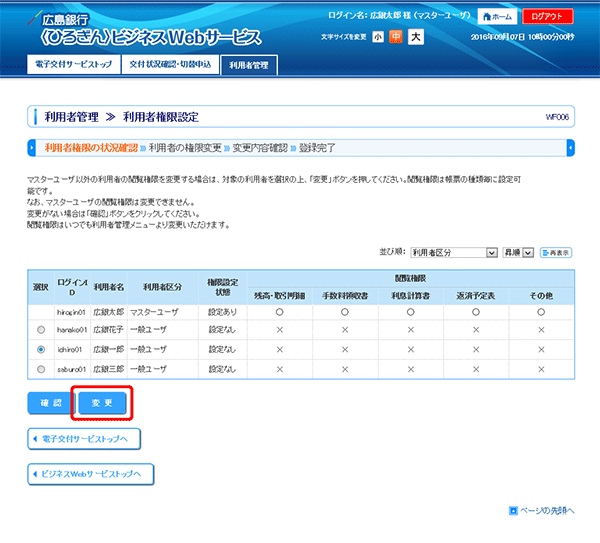
Task: Click the WF006 screen code
Action: click(557, 117)
